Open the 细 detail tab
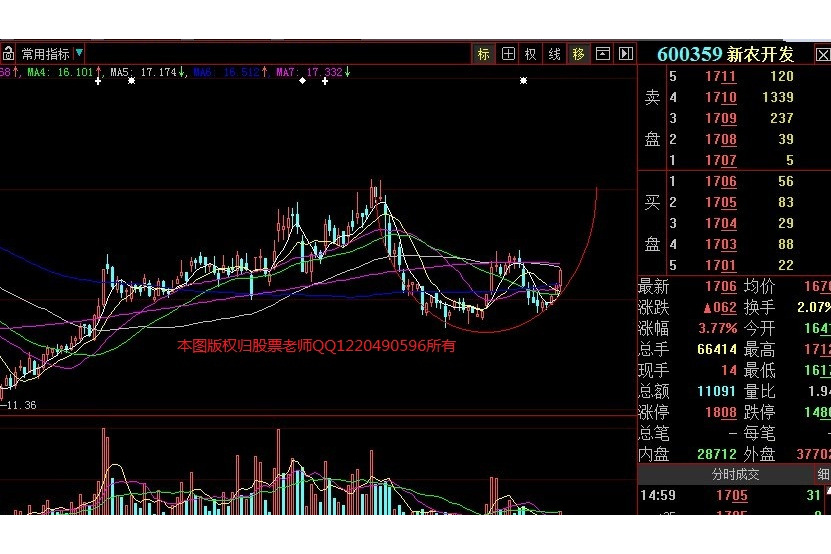Image resolution: width=831 pixels, height=554 pixels. tap(823, 474)
